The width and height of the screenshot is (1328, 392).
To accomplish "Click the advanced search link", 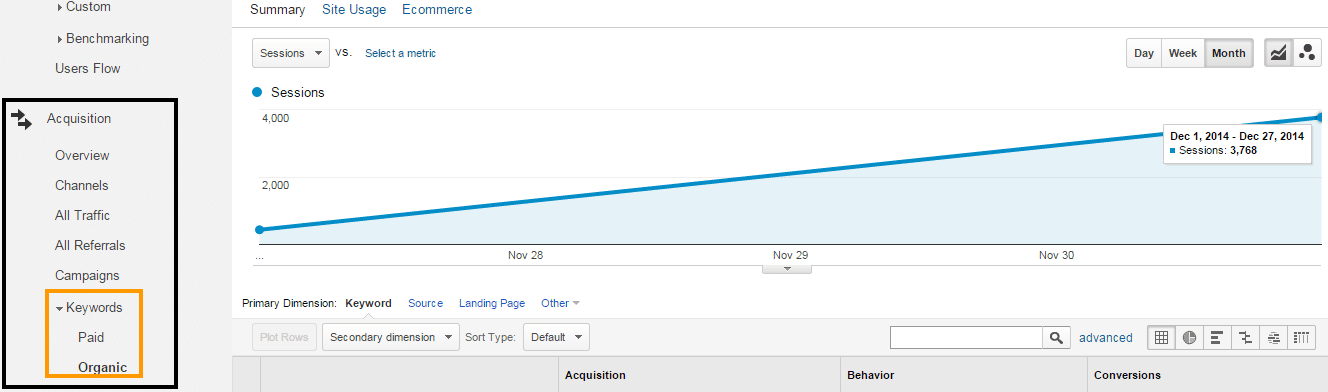I will tap(1106, 338).
